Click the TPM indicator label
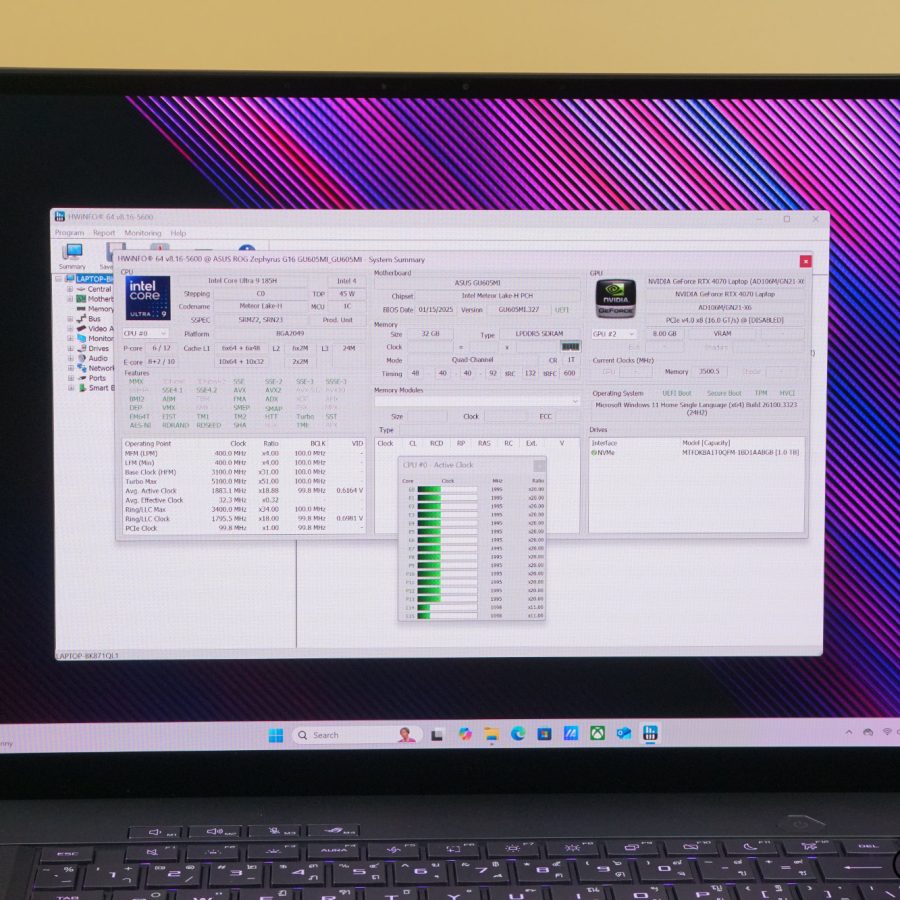Screen dimensions: 900x900 (x=761, y=393)
